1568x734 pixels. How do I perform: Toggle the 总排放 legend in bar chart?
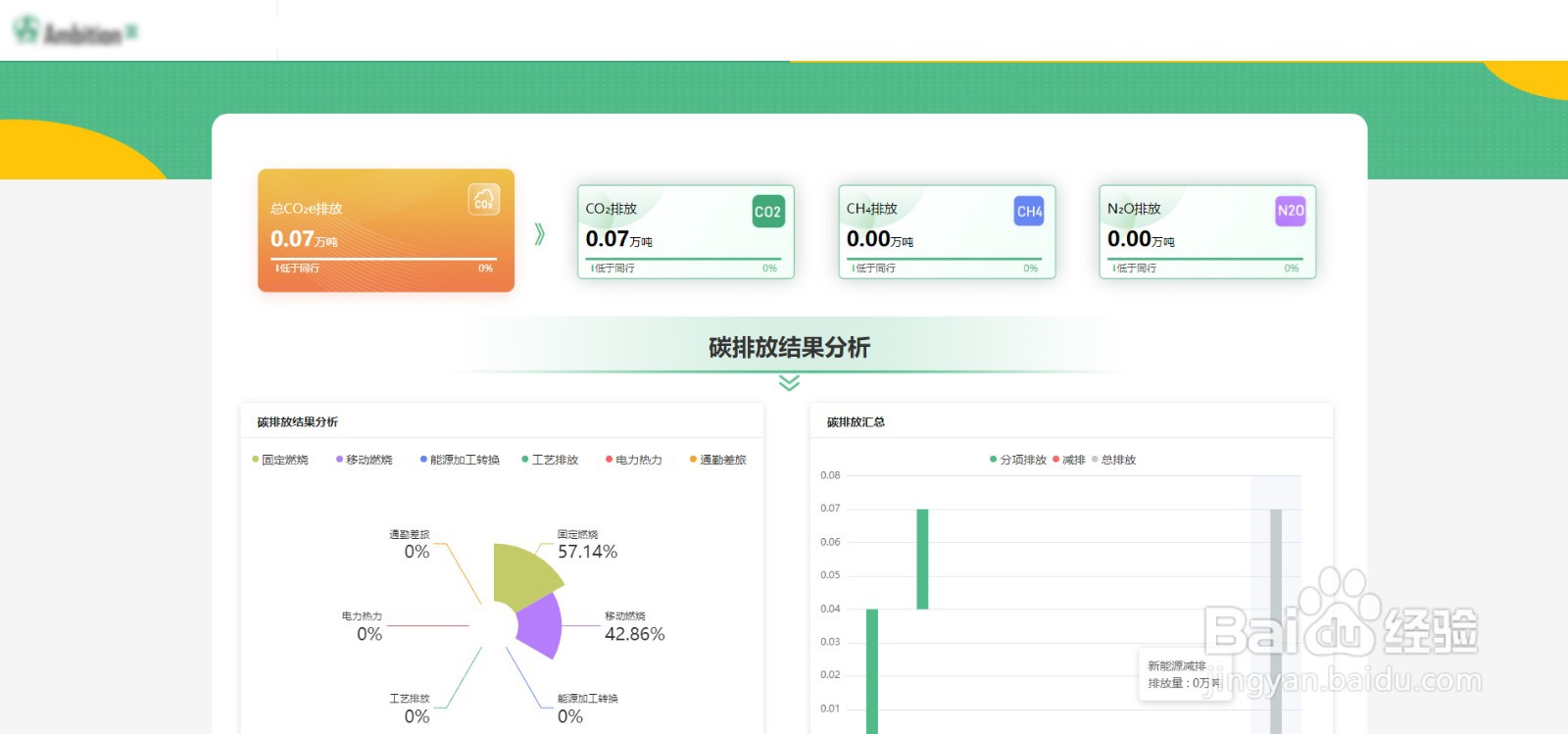(1113, 460)
